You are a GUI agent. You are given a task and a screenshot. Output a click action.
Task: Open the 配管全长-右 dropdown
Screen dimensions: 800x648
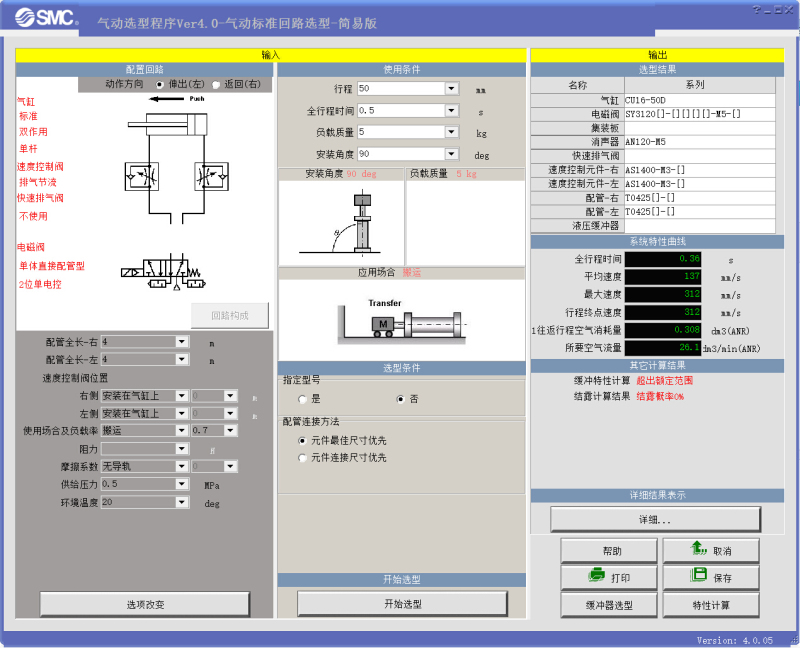click(x=182, y=342)
